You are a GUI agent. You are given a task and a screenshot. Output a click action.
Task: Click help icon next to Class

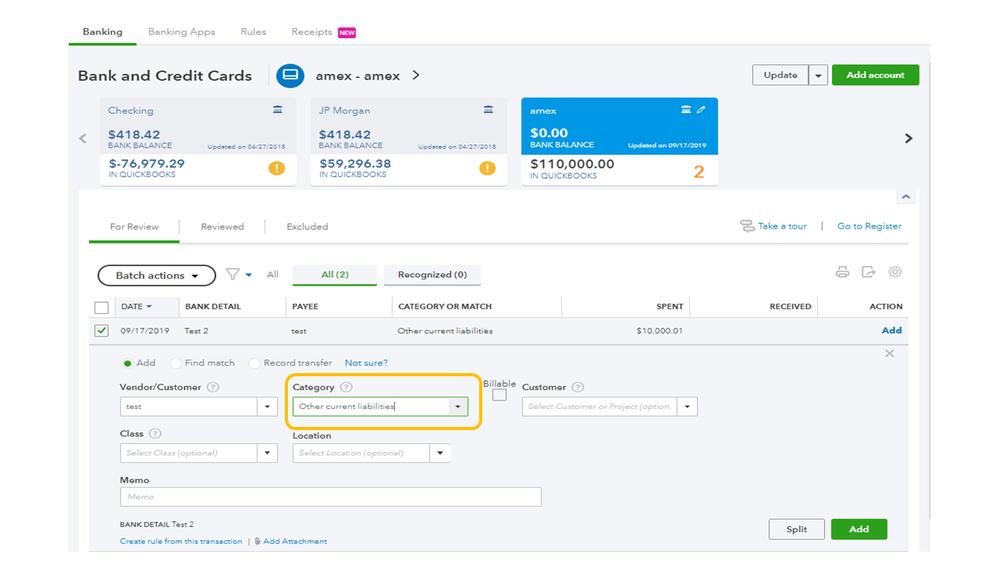coord(155,433)
